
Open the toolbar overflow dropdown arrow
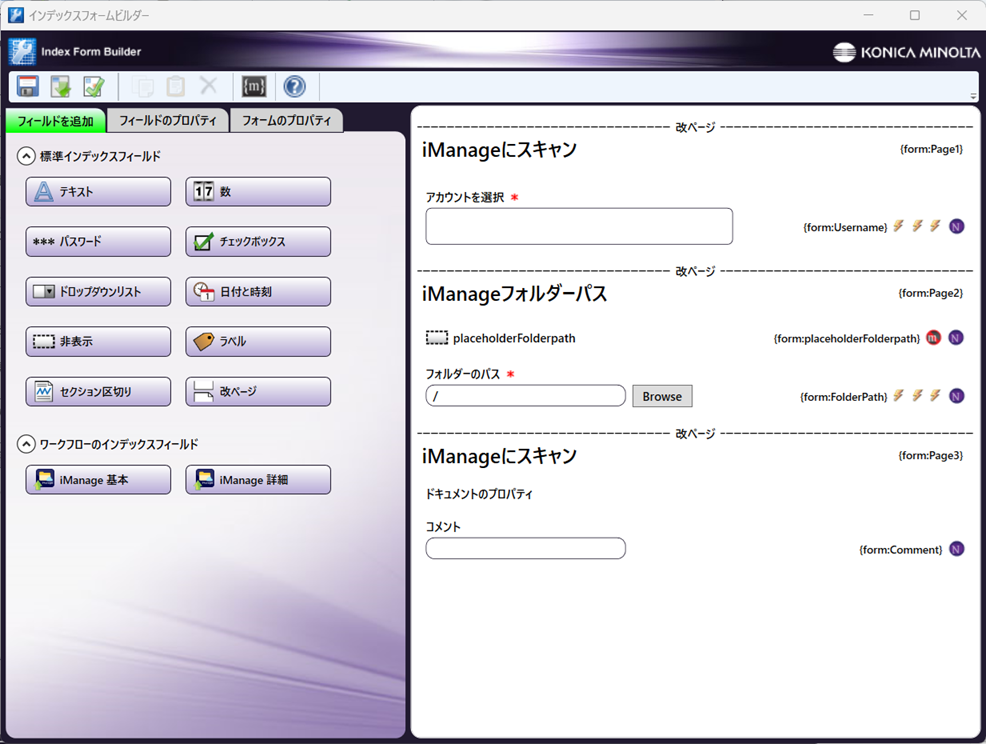pyautogui.click(x=974, y=95)
